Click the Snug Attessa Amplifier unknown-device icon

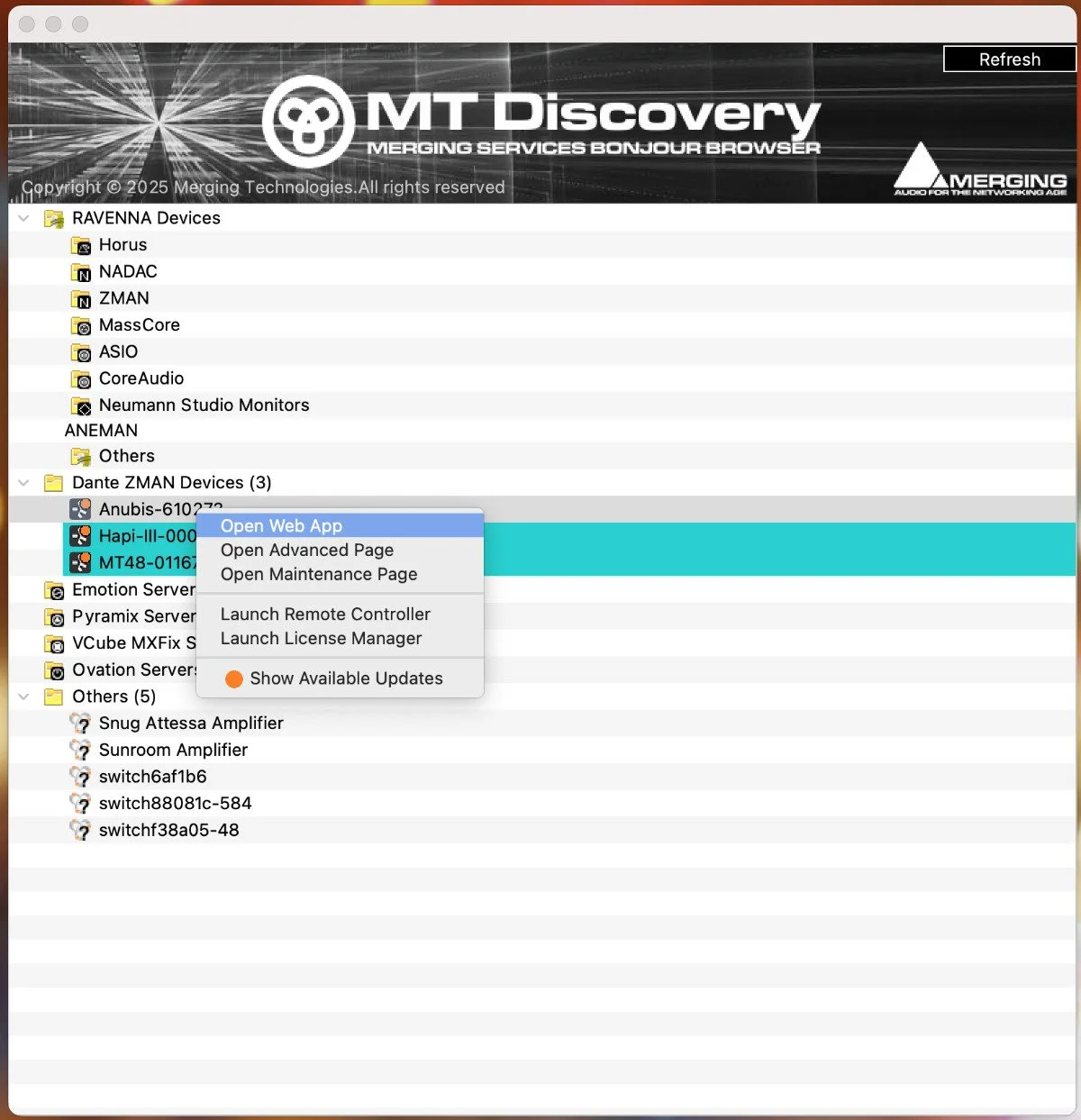click(x=81, y=724)
